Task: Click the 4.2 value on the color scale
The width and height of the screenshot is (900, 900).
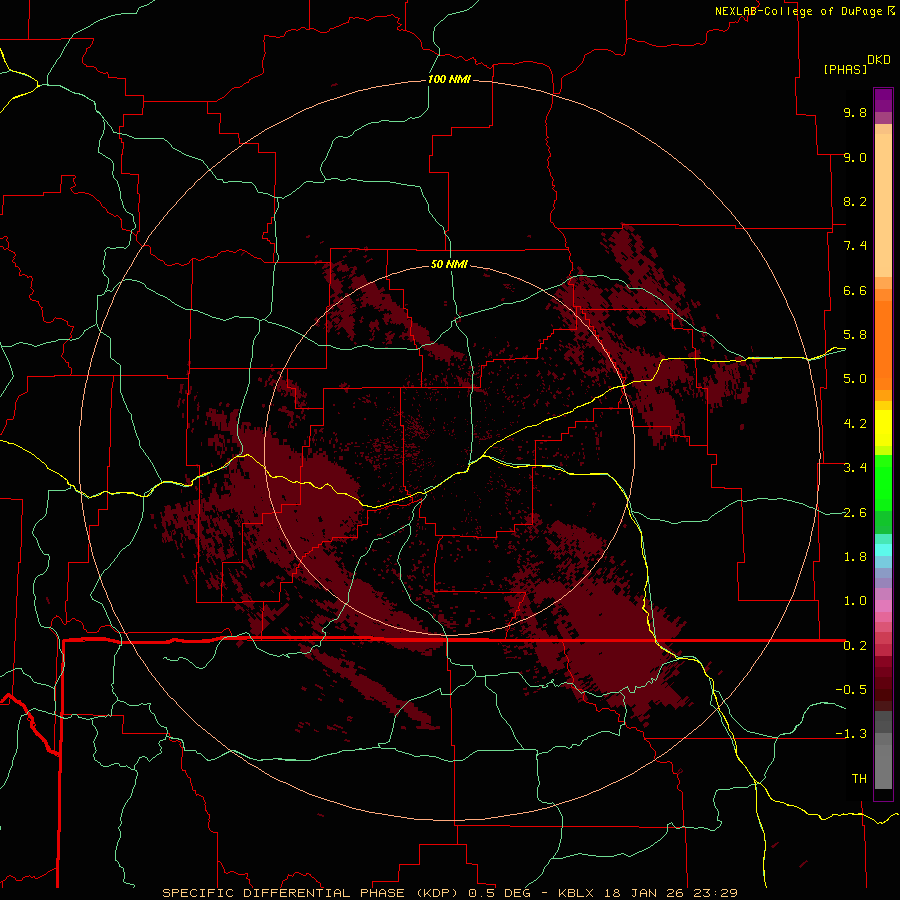Action: [x=855, y=424]
